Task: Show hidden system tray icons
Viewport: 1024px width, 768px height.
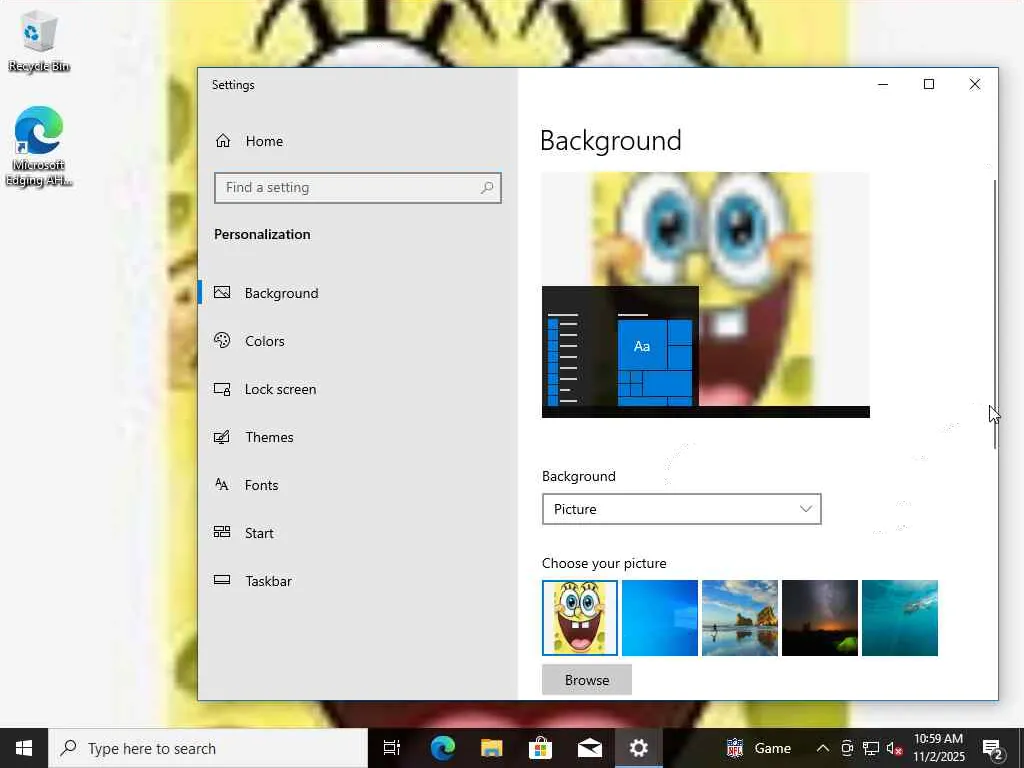Action: [823, 748]
